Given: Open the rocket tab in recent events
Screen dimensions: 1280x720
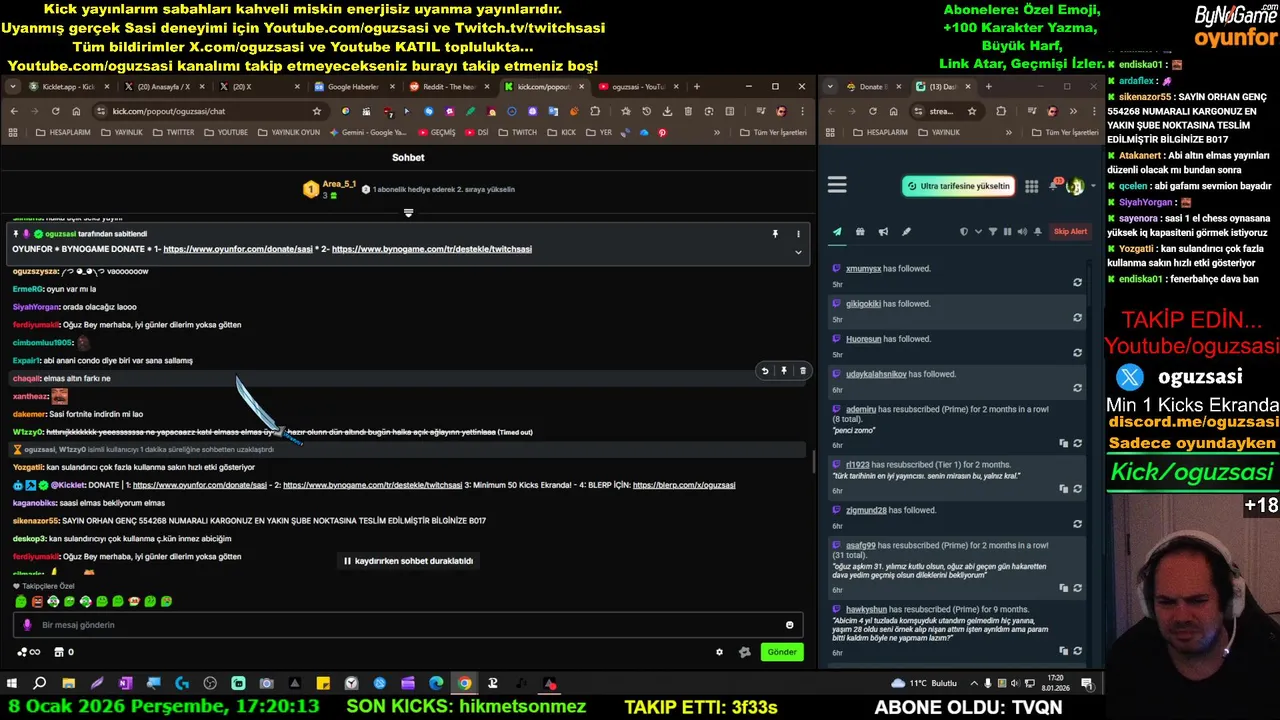Looking at the screenshot, I should (x=906, y=232).
